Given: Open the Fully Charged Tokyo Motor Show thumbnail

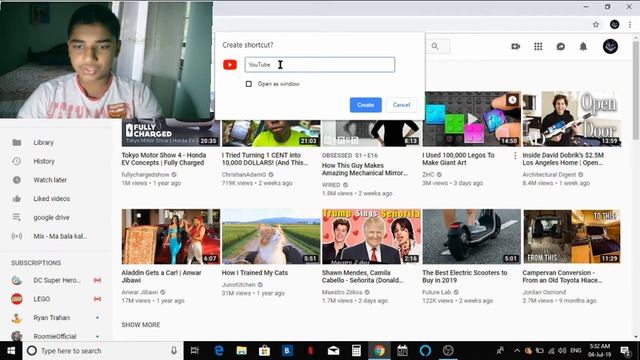Looking at the screenshot, I should (x=171, y=133).
